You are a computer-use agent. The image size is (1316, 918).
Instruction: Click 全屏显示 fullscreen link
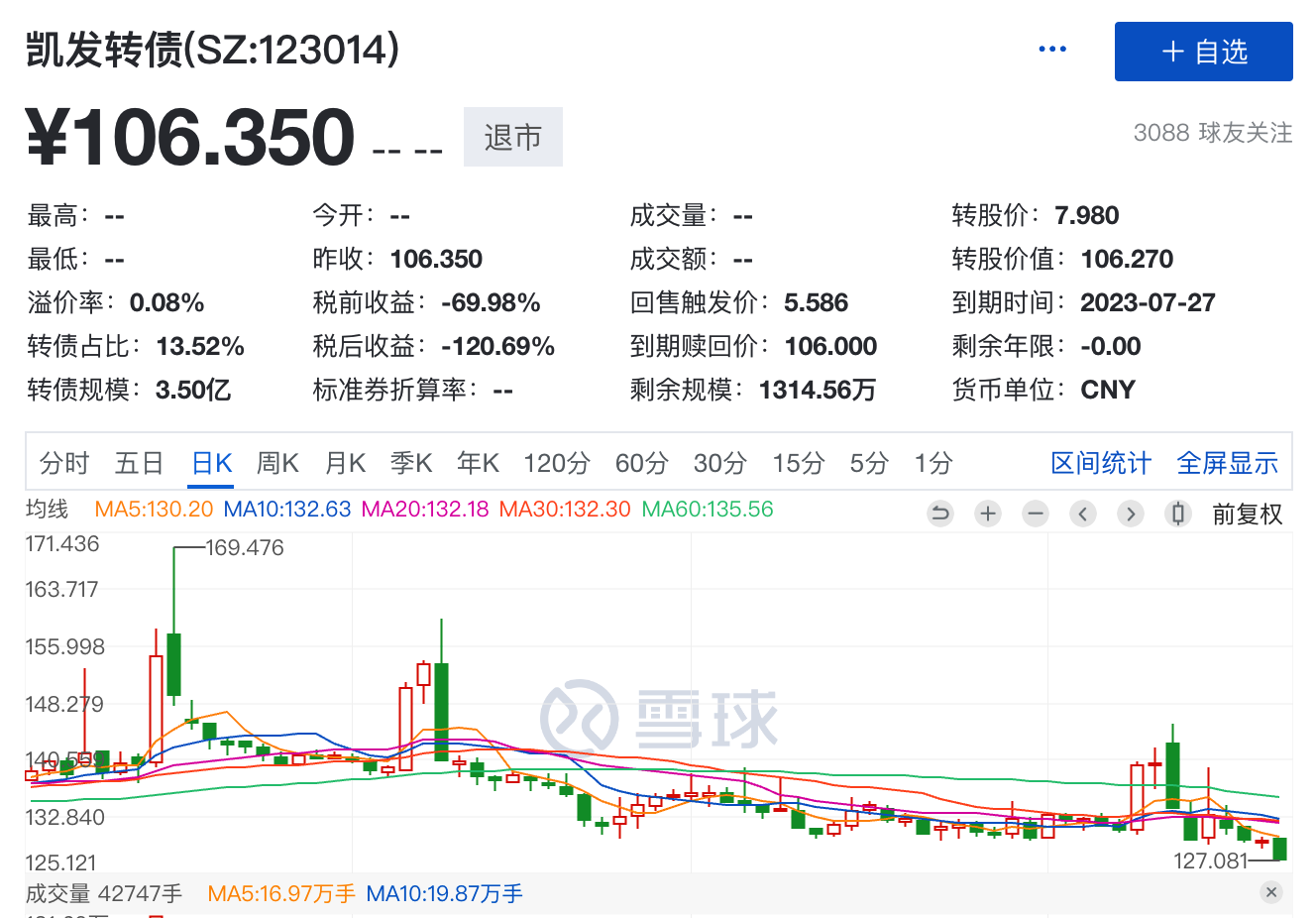pyautogui.click(x=1227, y=463)
